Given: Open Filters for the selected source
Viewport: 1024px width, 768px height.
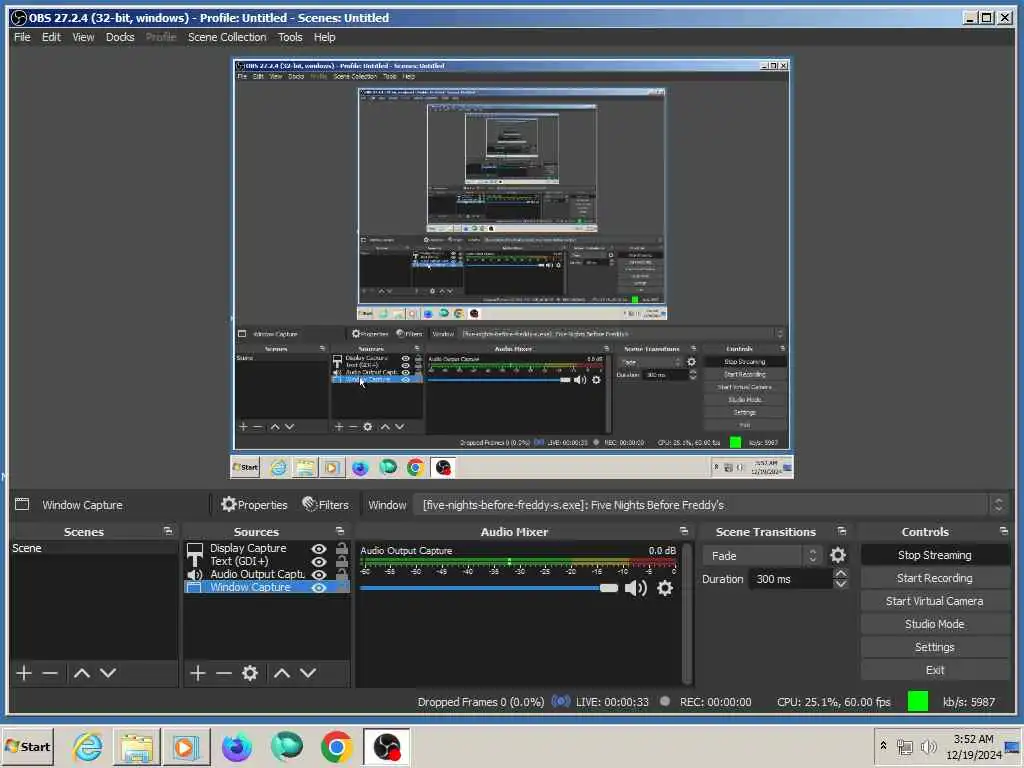Looking at the screenshot, I should tap(325, 505).
